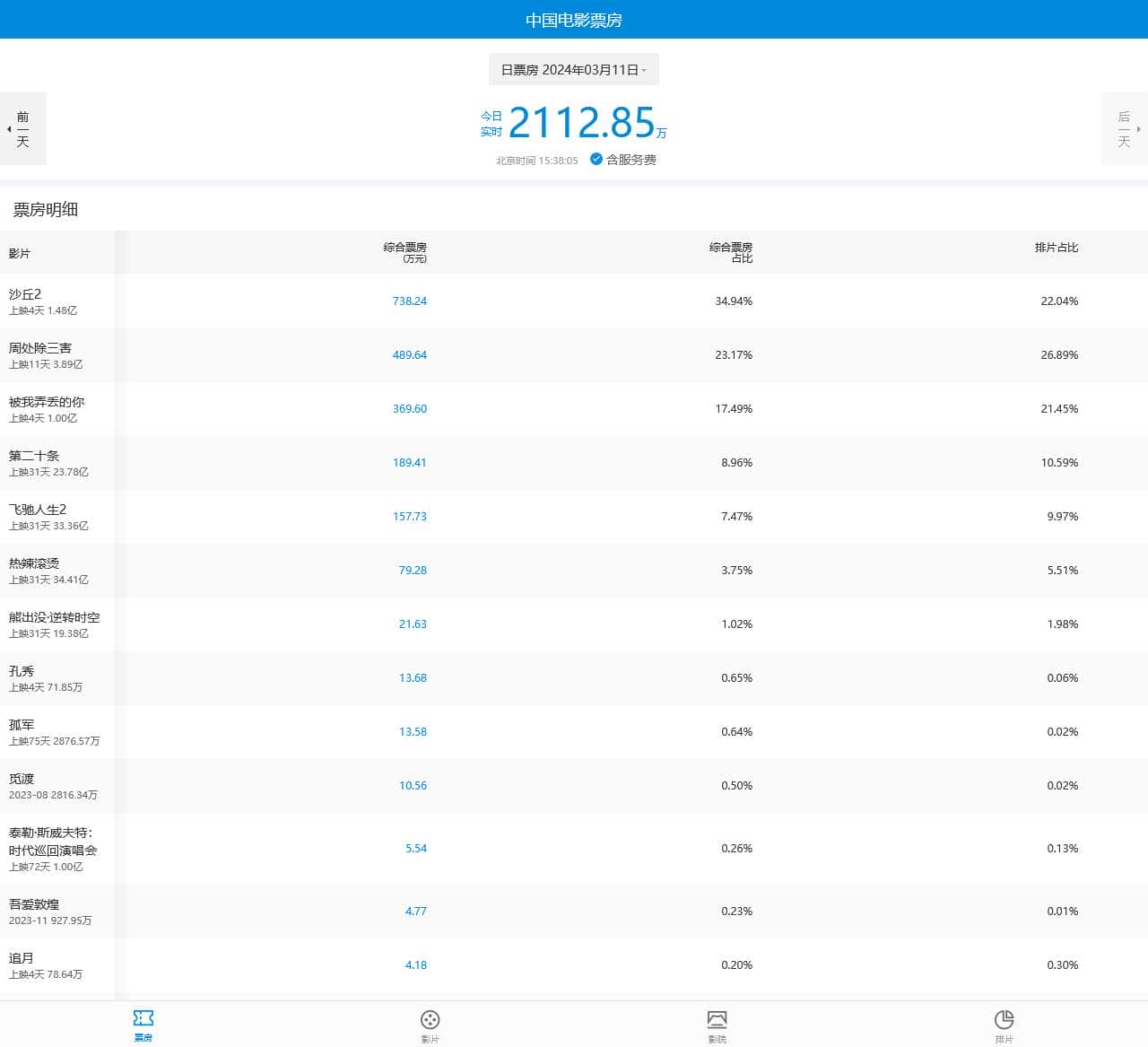Select film 孤军
This screenshot has height=1047, width=1148.
point(22,725)
